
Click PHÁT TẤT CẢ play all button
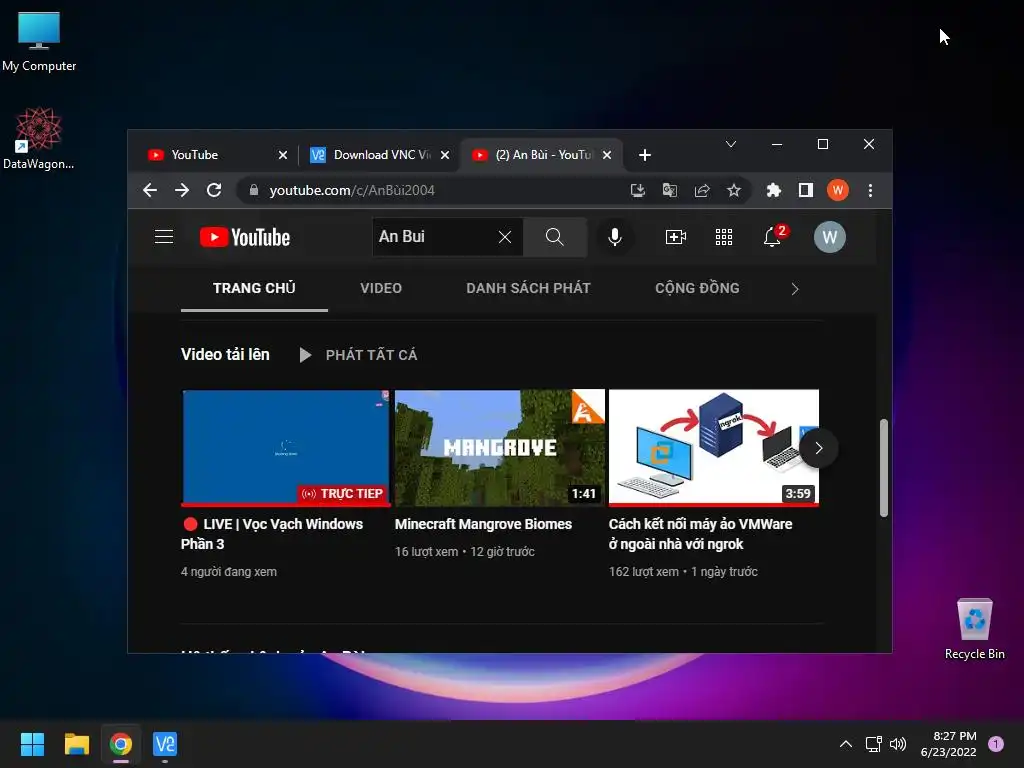(x=358, y=355)
